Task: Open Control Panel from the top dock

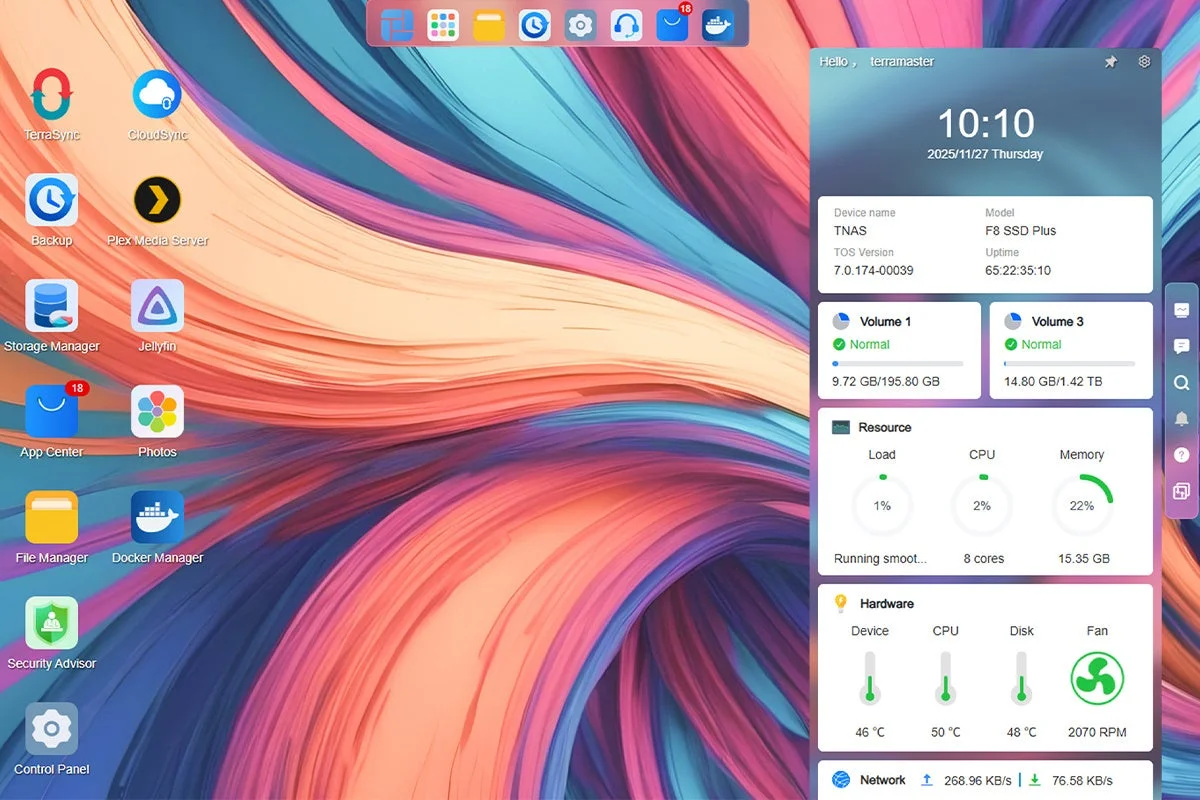Action: tap(580, 25)
